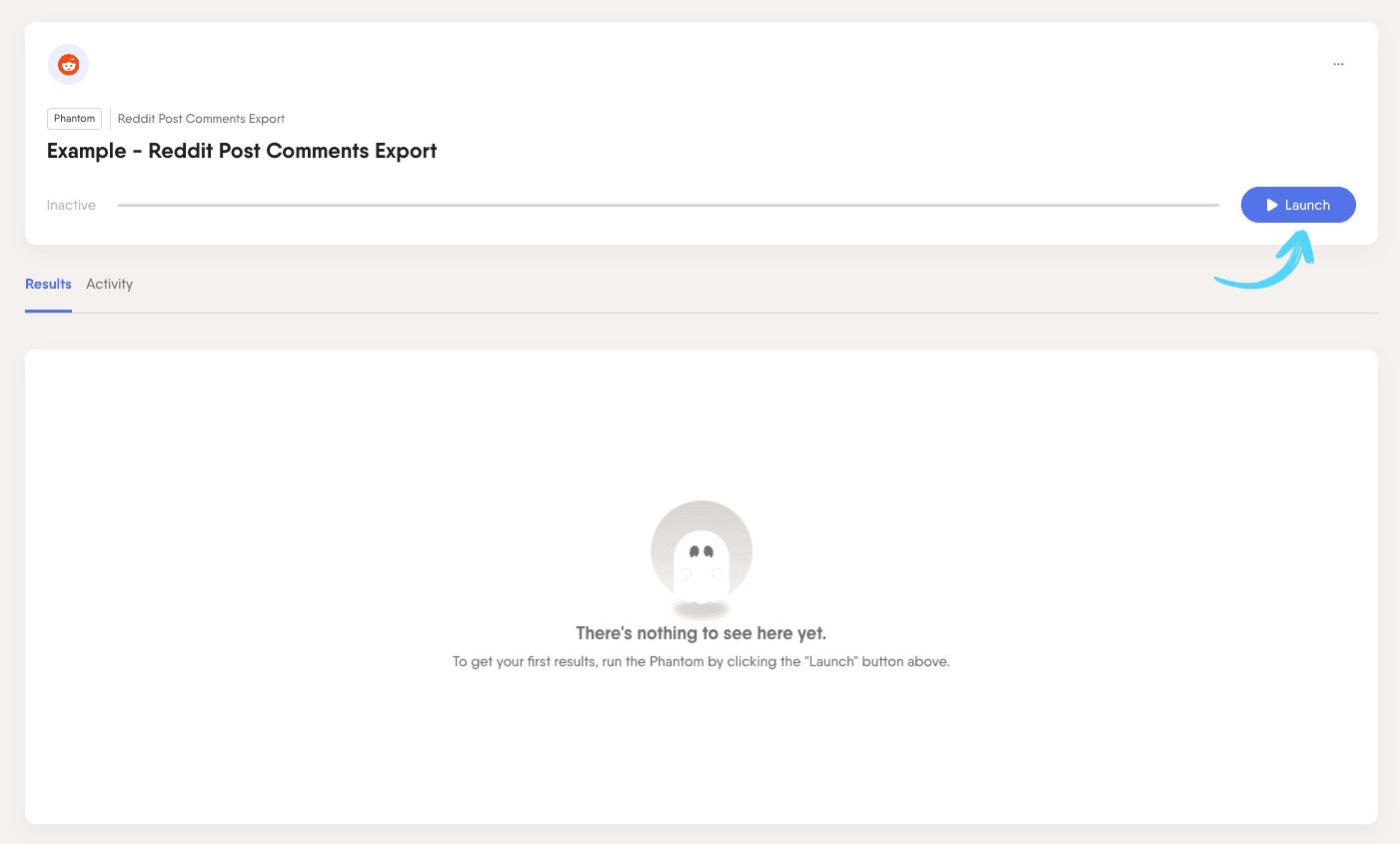Image resolution: width=1400 pixels, height=844 pixels.
Task: Open the three-dot more options menu
Action: (x=1338, y=64)
